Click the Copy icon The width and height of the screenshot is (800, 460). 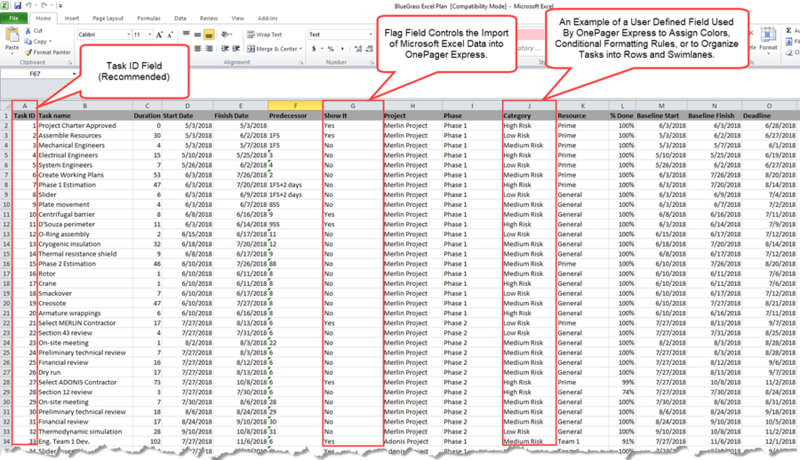point(28,41)
